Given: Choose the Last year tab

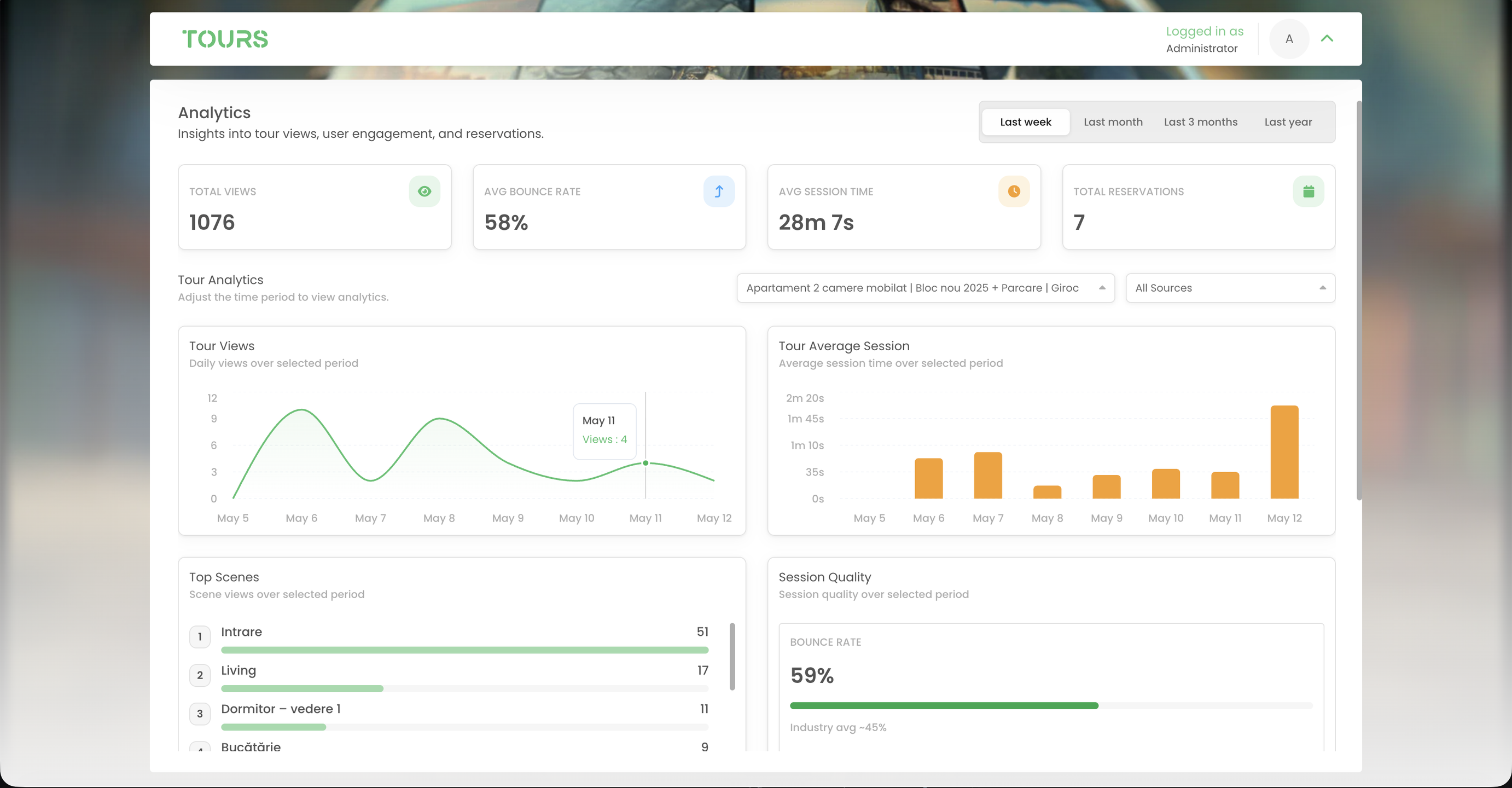Looking at the screenshot, I should pos(1288,122).
